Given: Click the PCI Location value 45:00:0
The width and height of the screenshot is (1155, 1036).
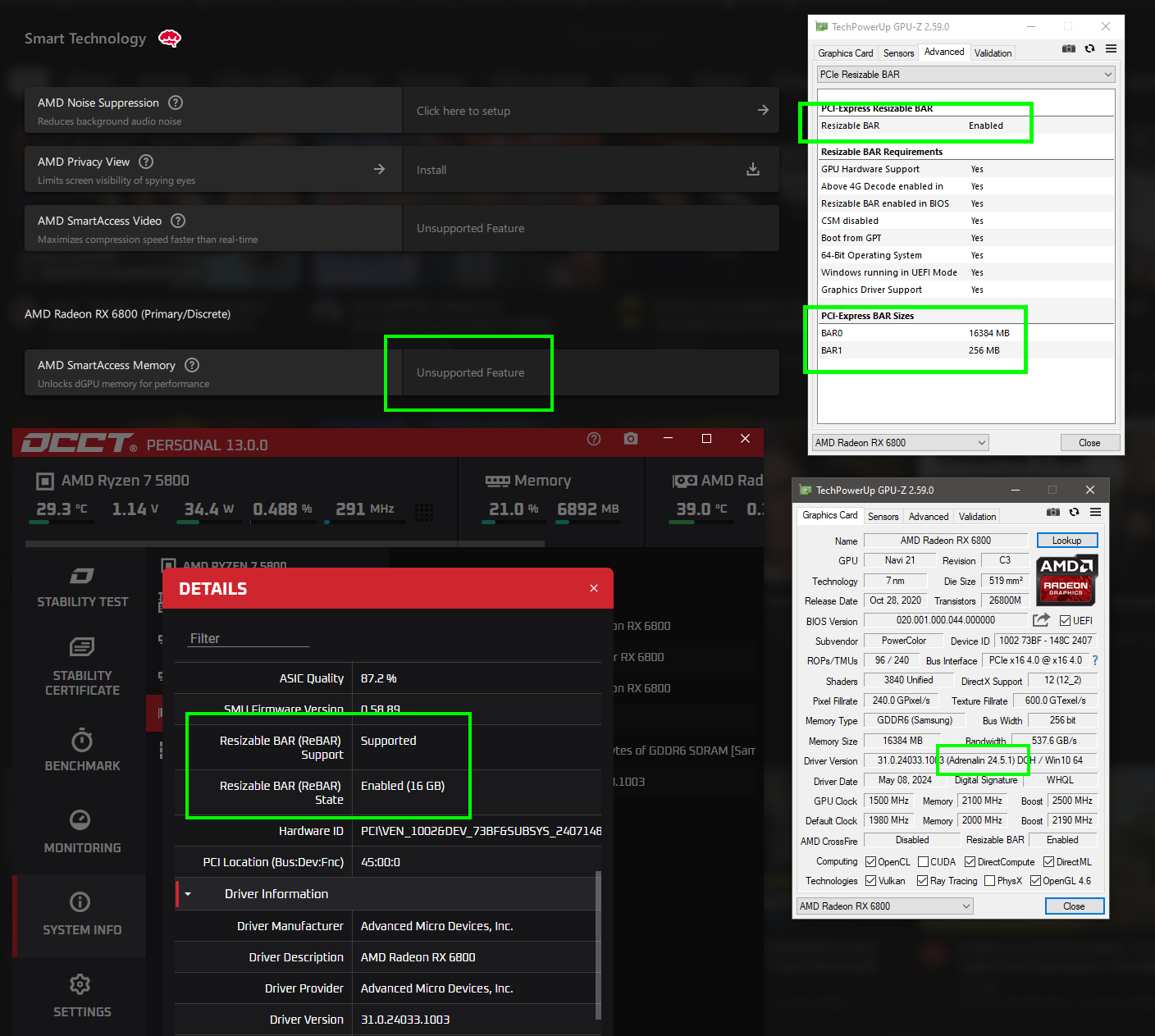Looking at the screenshot, I should click(381, 862).
